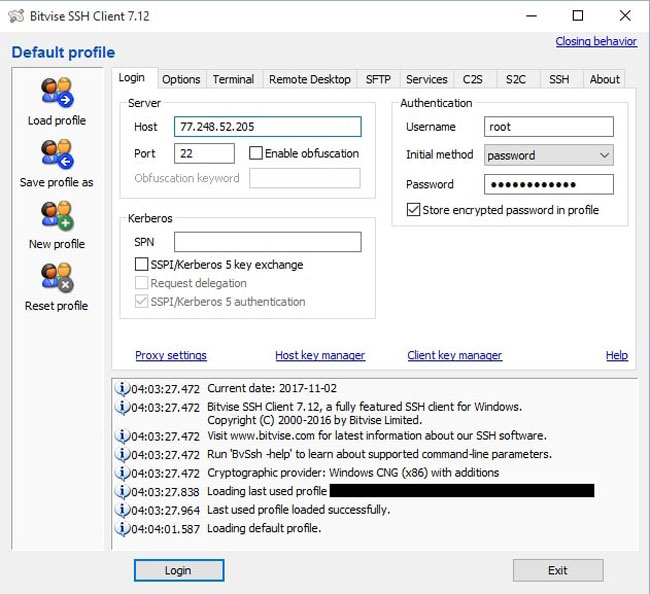Click info icon beside Visit www.bitvise.com entry

122,436
